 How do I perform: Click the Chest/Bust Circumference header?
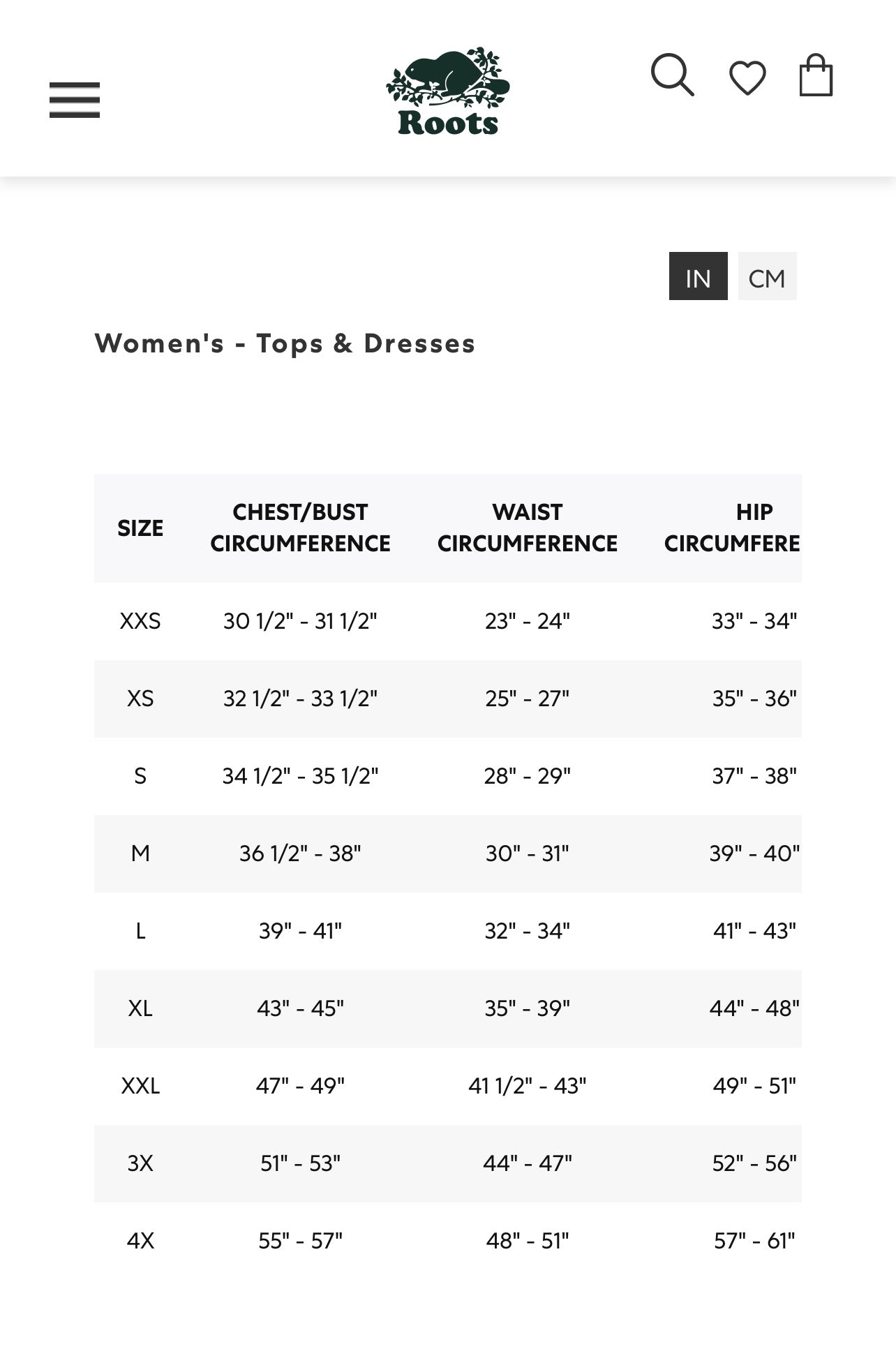pos(300,528)
